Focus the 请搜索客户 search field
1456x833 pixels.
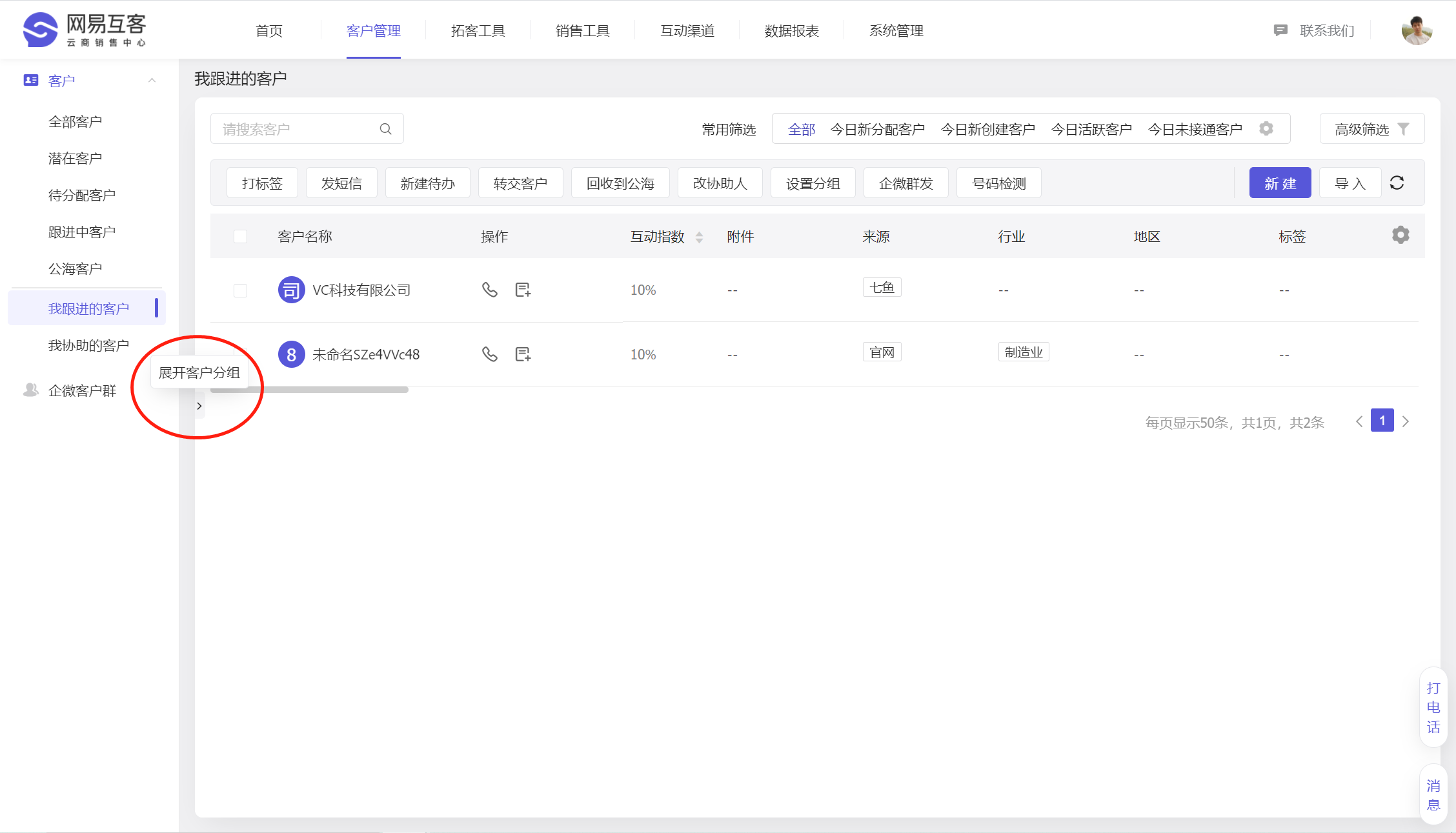point(297,129)
